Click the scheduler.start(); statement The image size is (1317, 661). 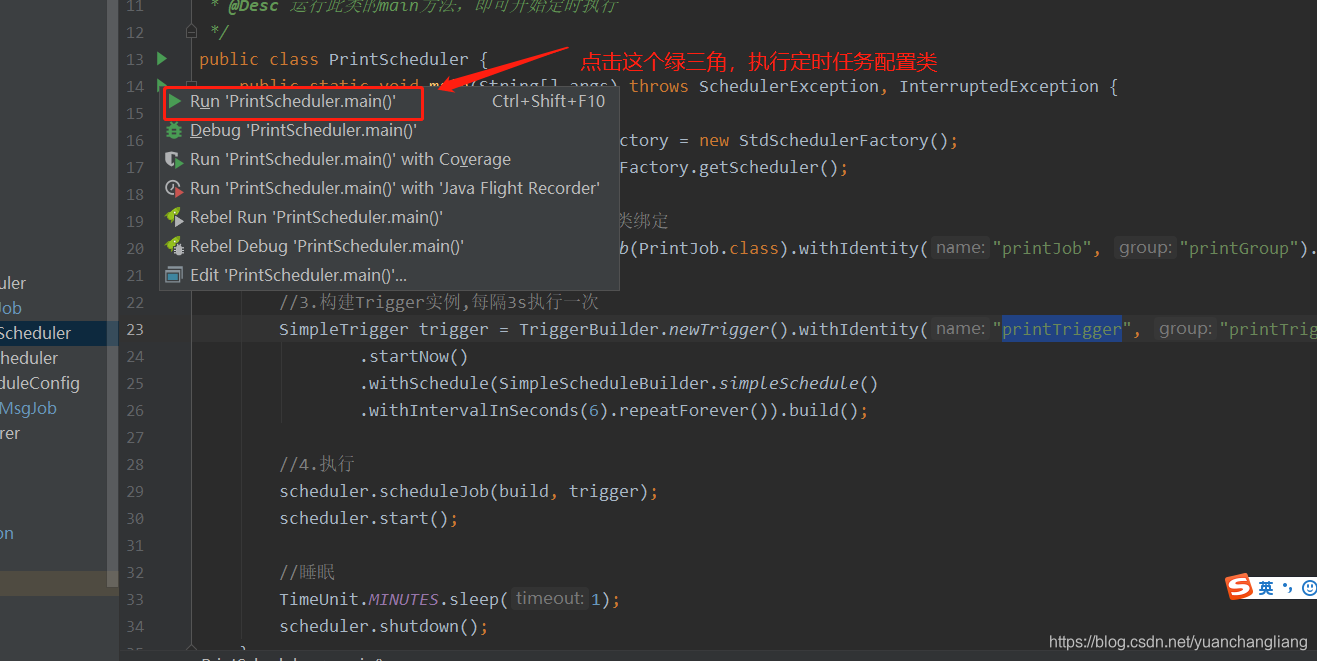point(369,518)
